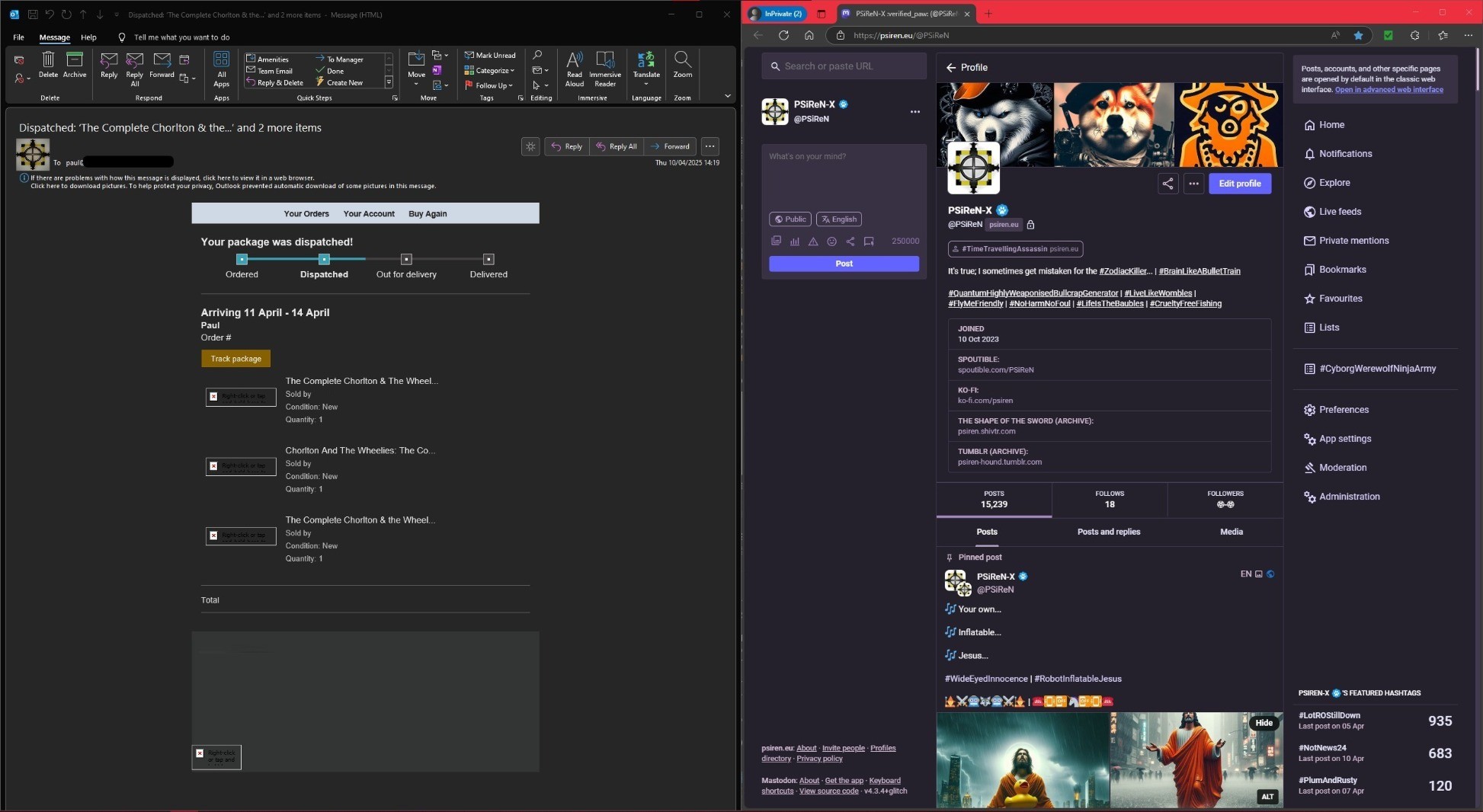Click the Delivered progress marker

click(x=488, y=260)
